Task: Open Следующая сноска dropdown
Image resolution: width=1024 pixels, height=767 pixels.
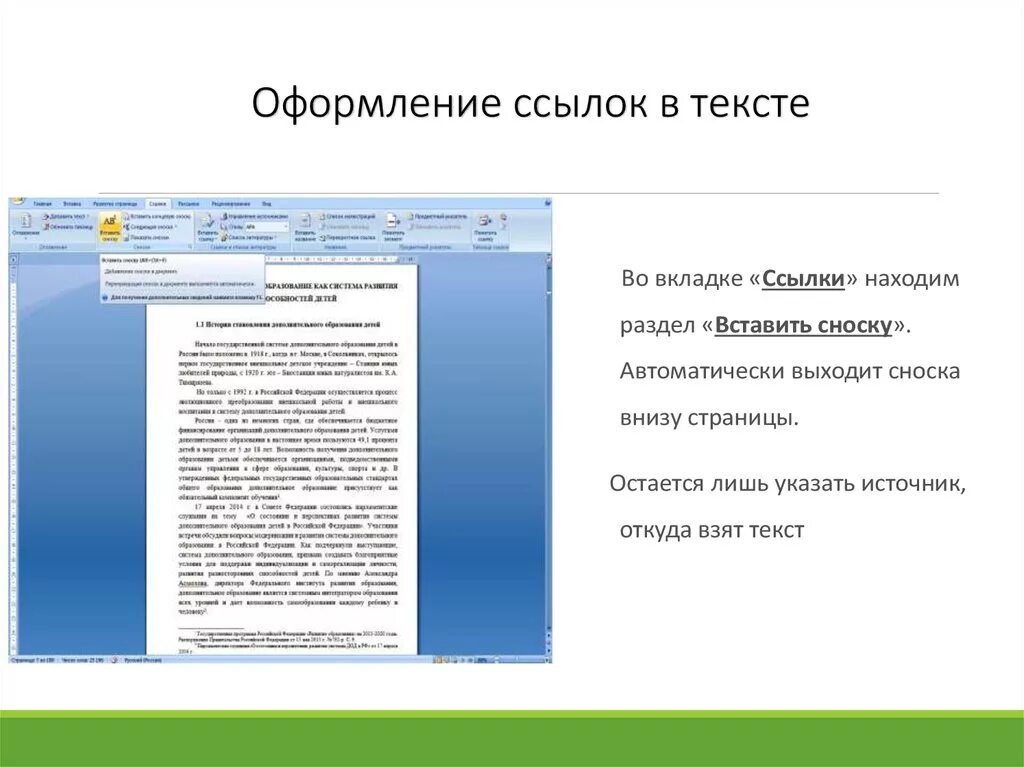Action: pyautogui.click(x=150, y=227)
